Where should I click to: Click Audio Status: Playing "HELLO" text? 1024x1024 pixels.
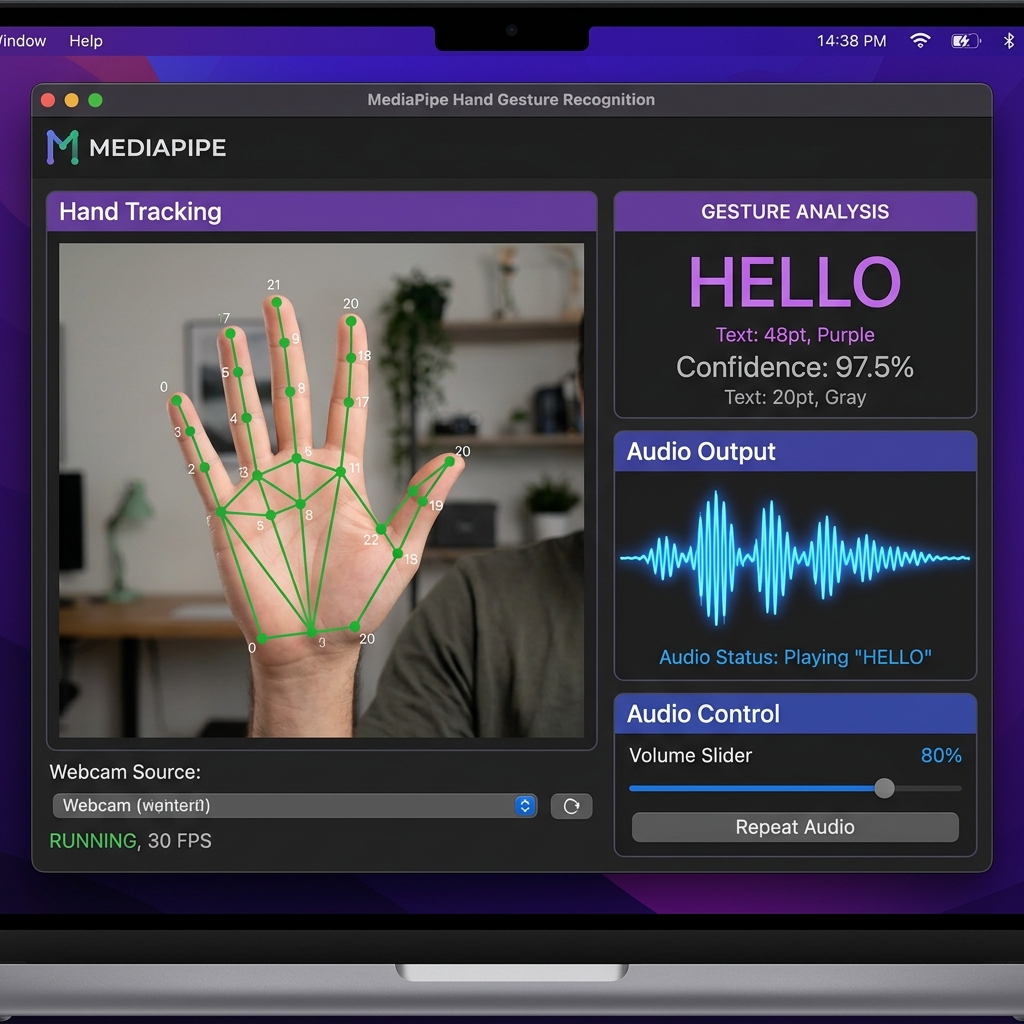coord(795,657)
